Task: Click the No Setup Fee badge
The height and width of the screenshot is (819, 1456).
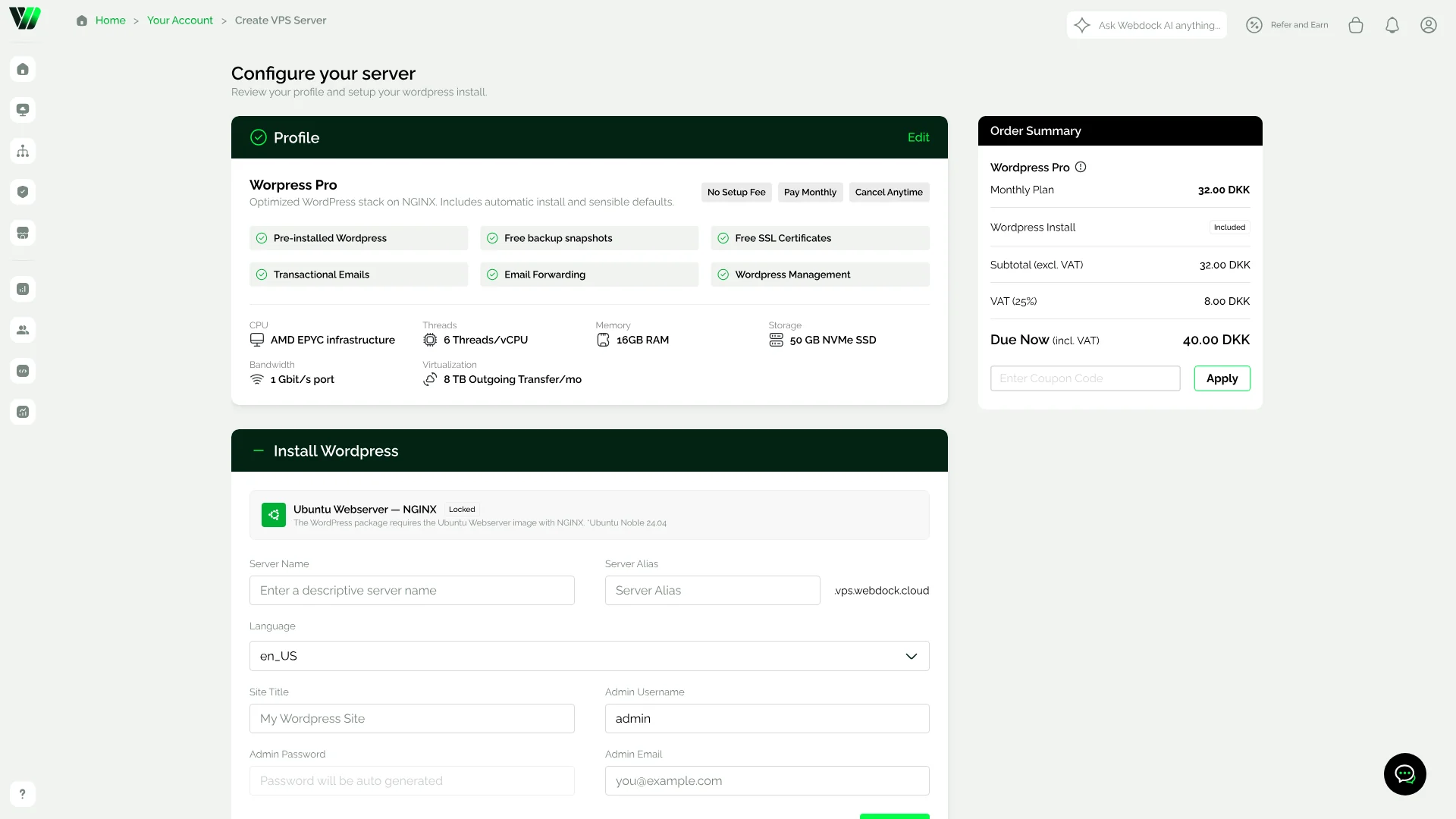Action: [x=736, y=193]
